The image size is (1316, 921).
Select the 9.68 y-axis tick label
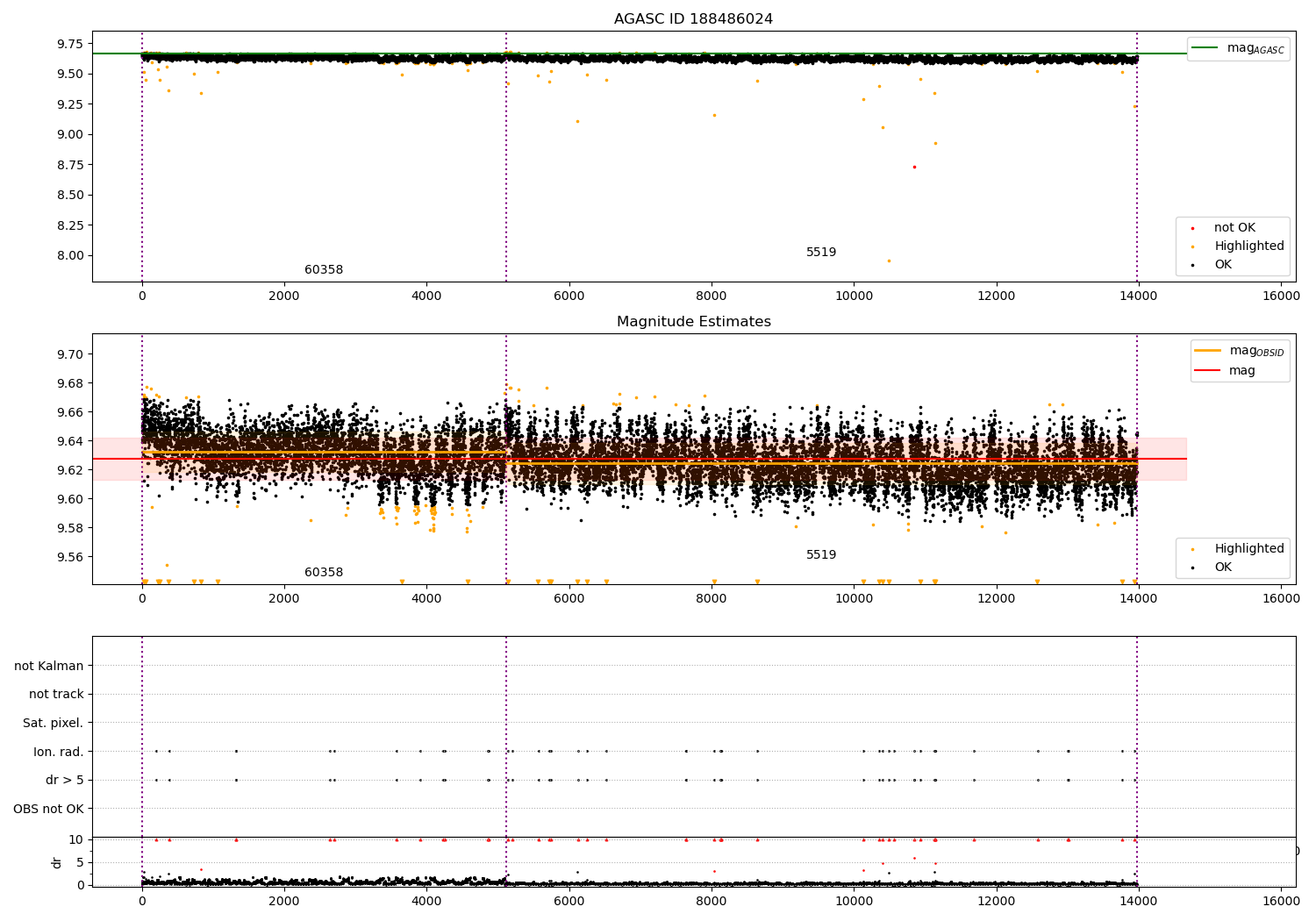69,383
